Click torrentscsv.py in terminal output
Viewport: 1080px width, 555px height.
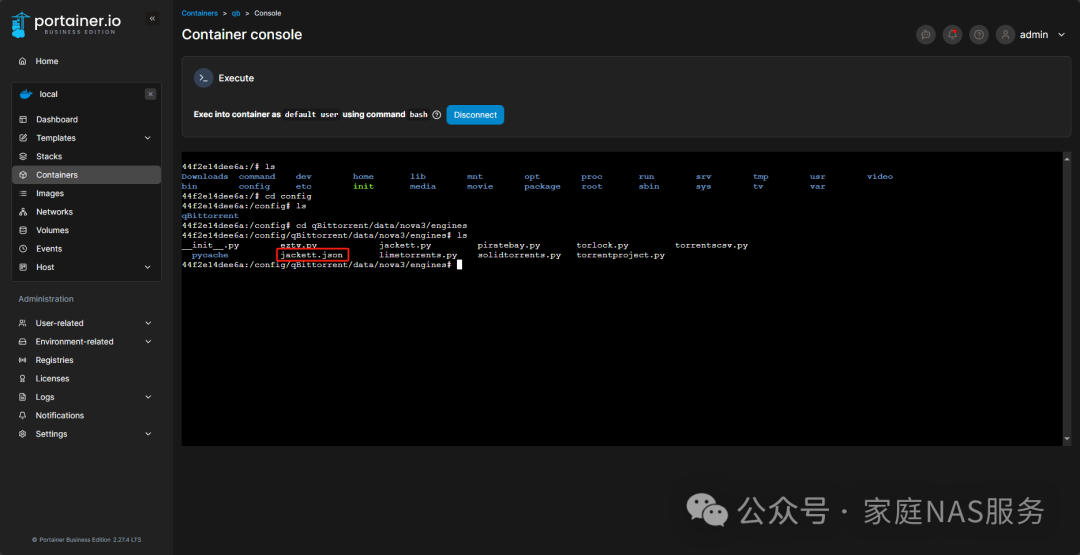pyautogui.click(x=712, y=245)
